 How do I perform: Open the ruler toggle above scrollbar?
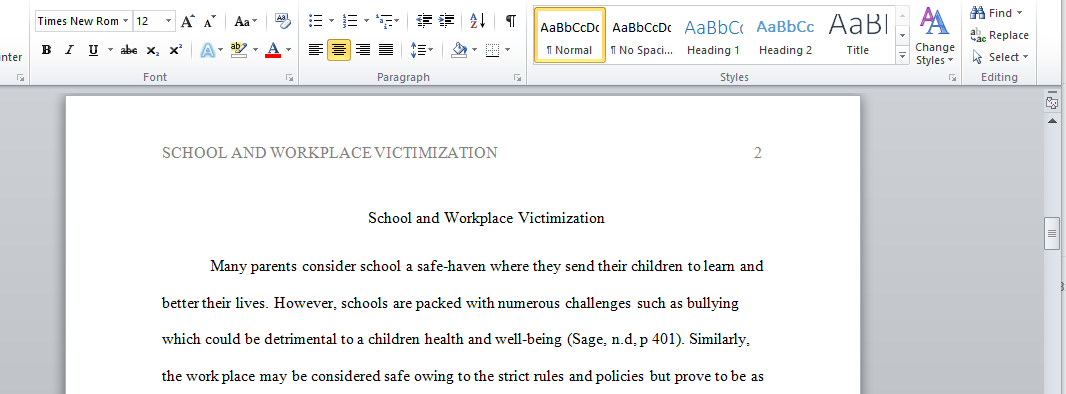[1052, 103]
